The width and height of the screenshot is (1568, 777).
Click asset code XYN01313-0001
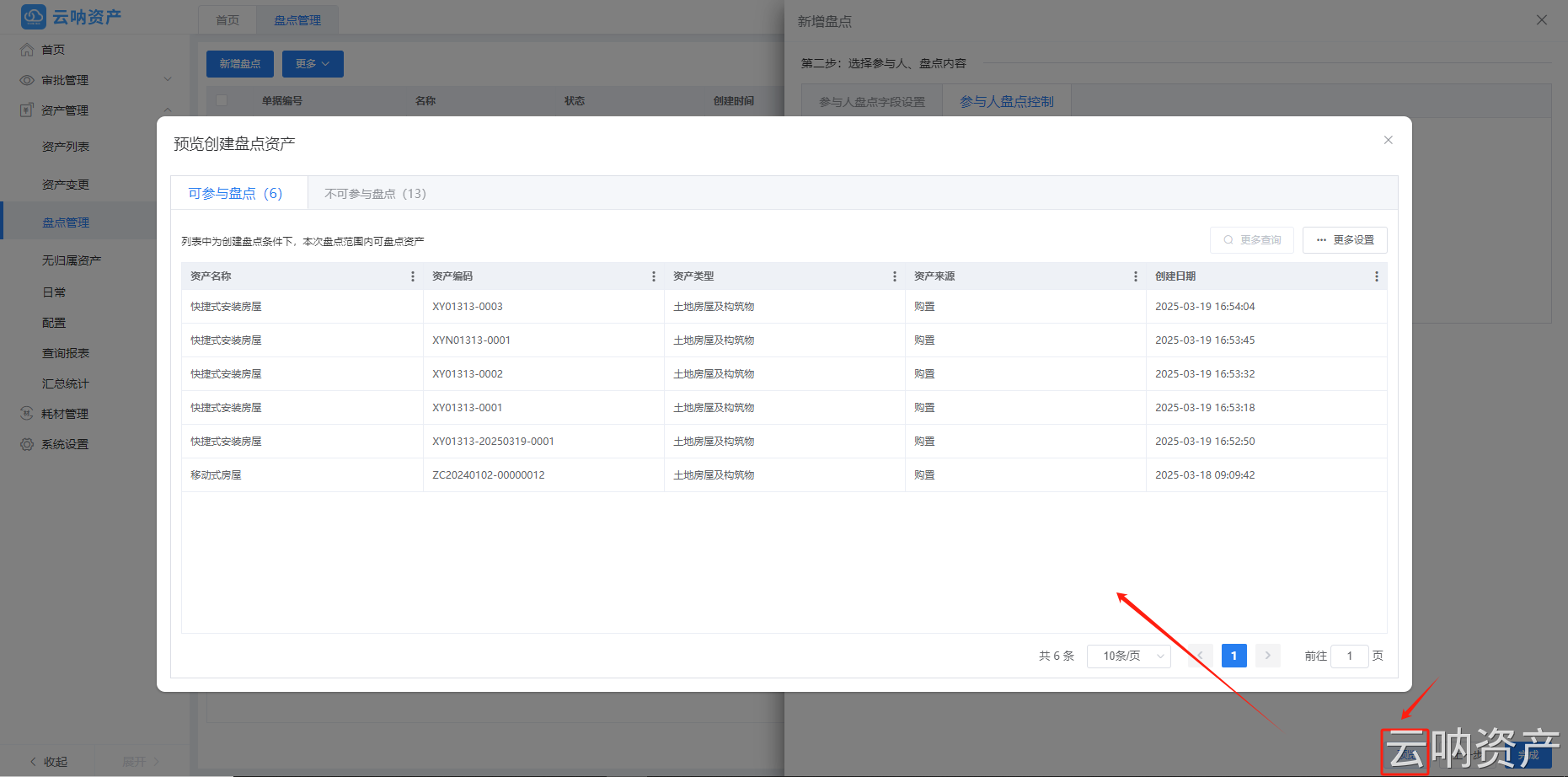pos(472,340)
